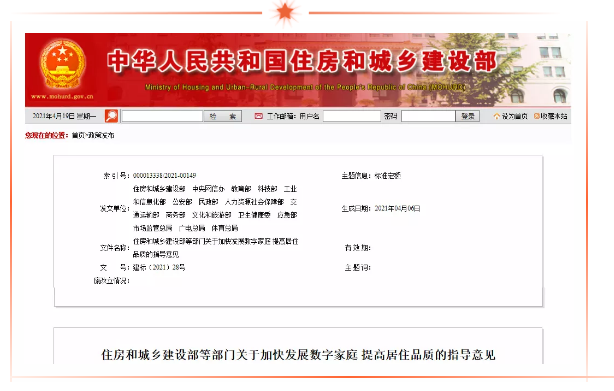Open the 收藏本站 link
Image resolution: width=614 pixels, height=391 pixels.
click(x=554, y=116)
